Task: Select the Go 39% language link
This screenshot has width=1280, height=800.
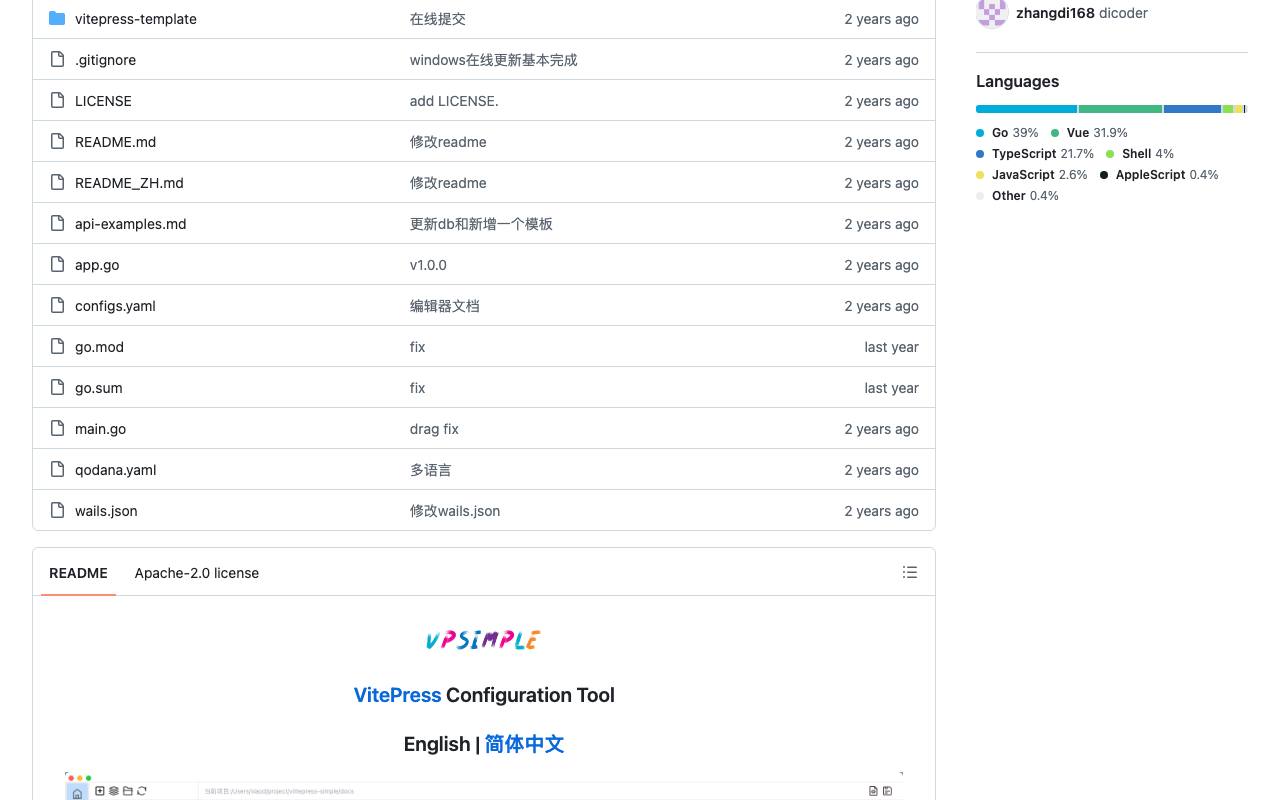Action: click(1007, 133)
